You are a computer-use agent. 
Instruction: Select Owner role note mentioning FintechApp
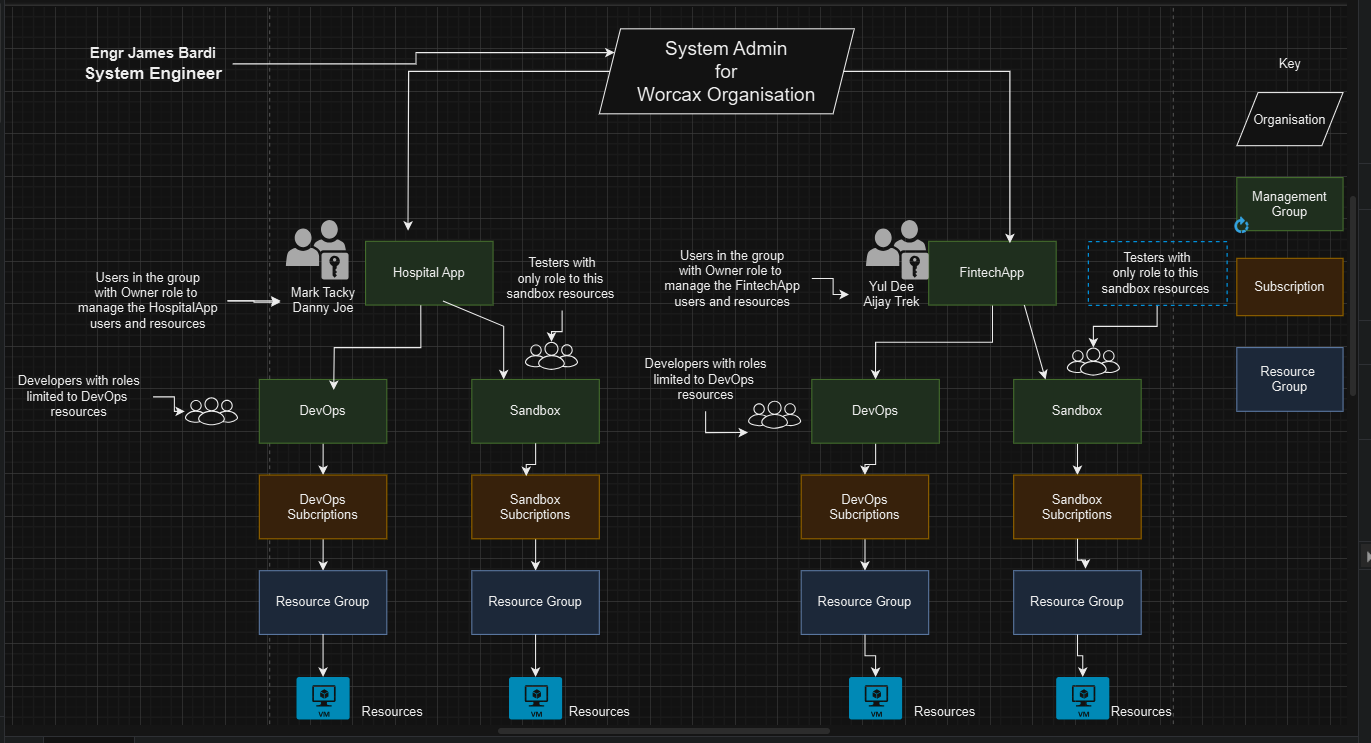coord(732,279)
